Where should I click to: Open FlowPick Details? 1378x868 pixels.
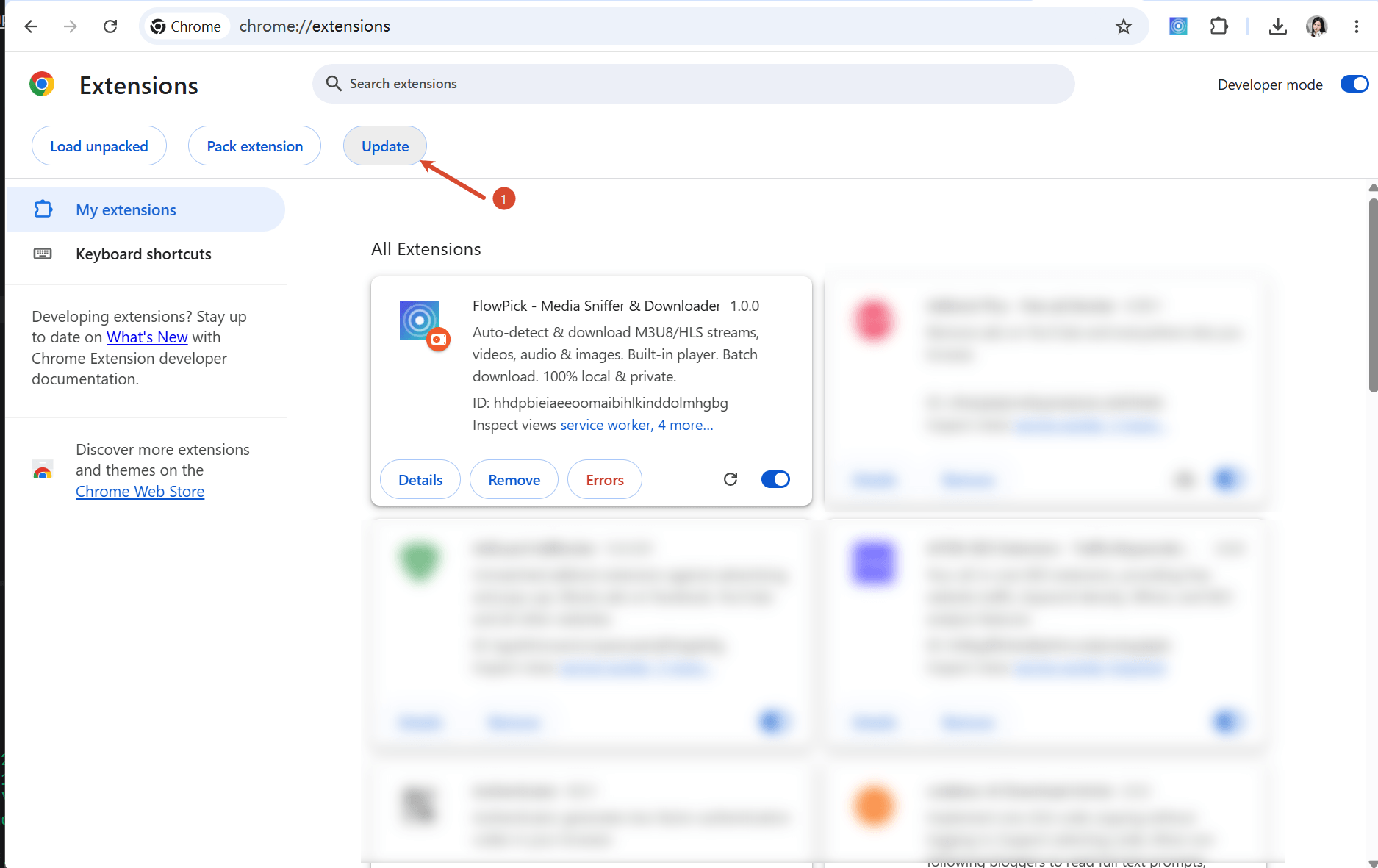tap(420, 479)
